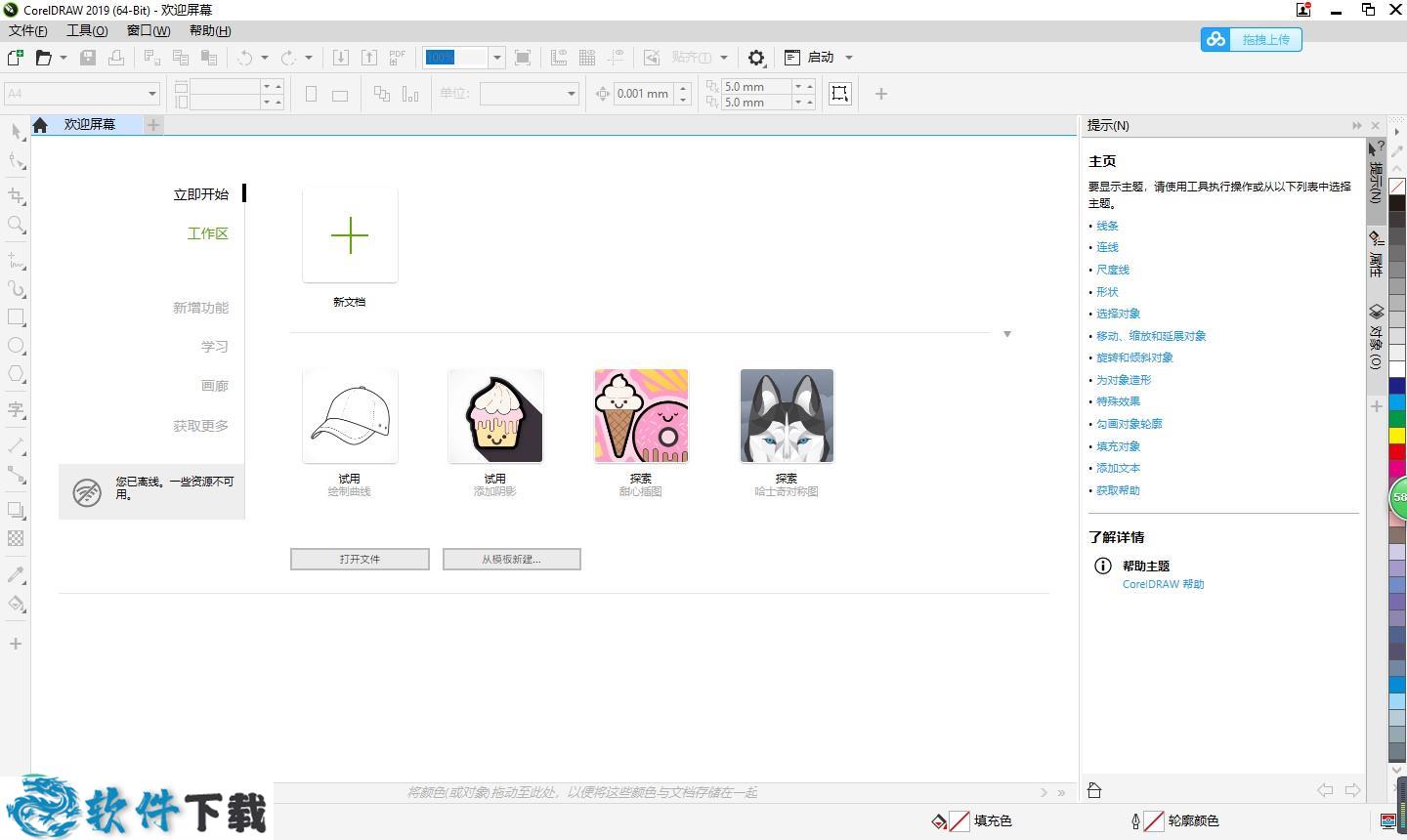Screen dimensions: 1407x840
Task: Select 工作区 in welcome sidebar
Action: 207,233
